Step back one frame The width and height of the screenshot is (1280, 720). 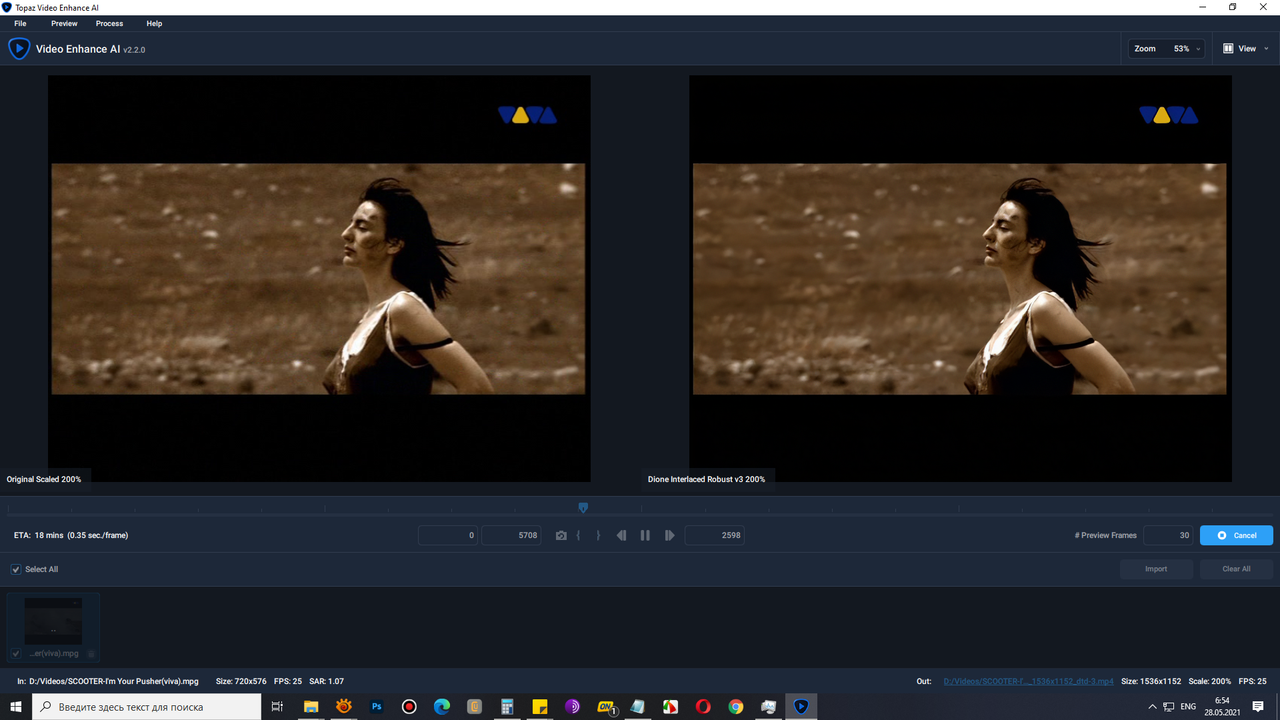tap(621, 536)
